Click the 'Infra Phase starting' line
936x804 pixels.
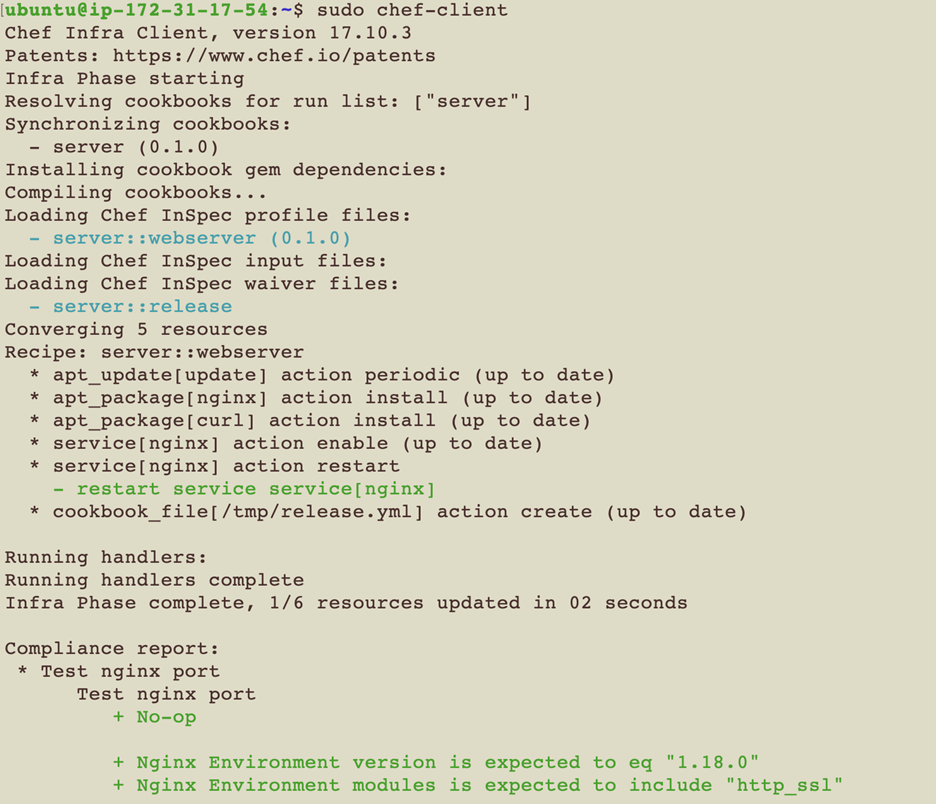click(x=124, y=78)
